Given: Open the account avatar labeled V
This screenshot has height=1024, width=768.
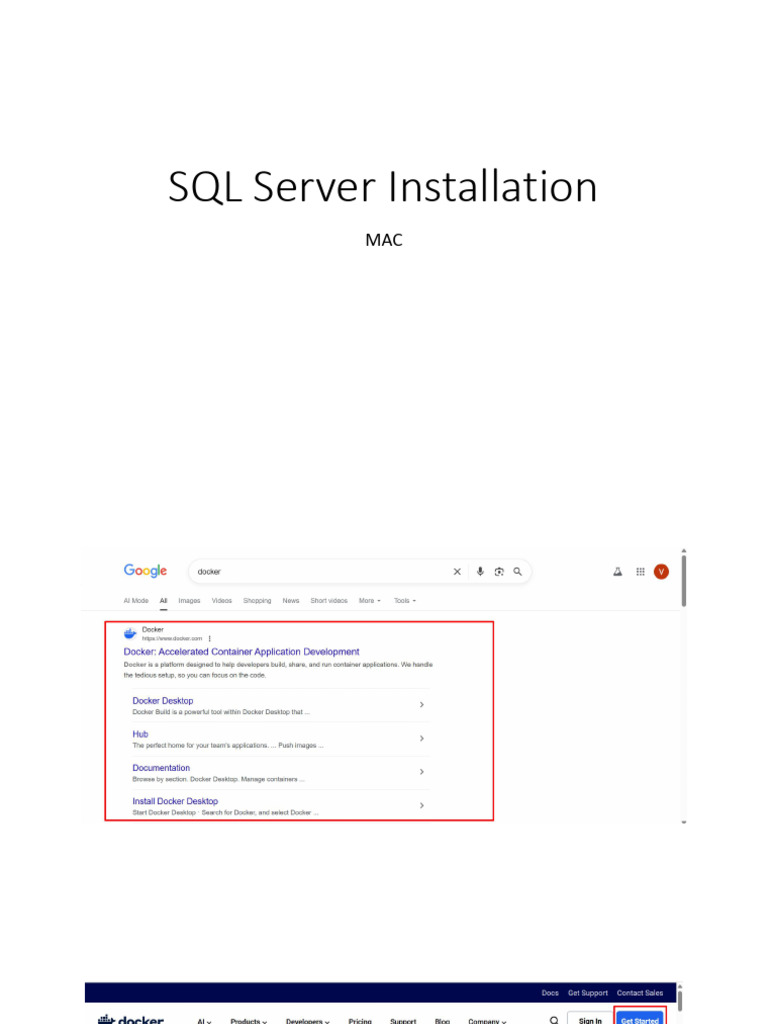Looking at the screenshot, I should (x=661, y=572).
